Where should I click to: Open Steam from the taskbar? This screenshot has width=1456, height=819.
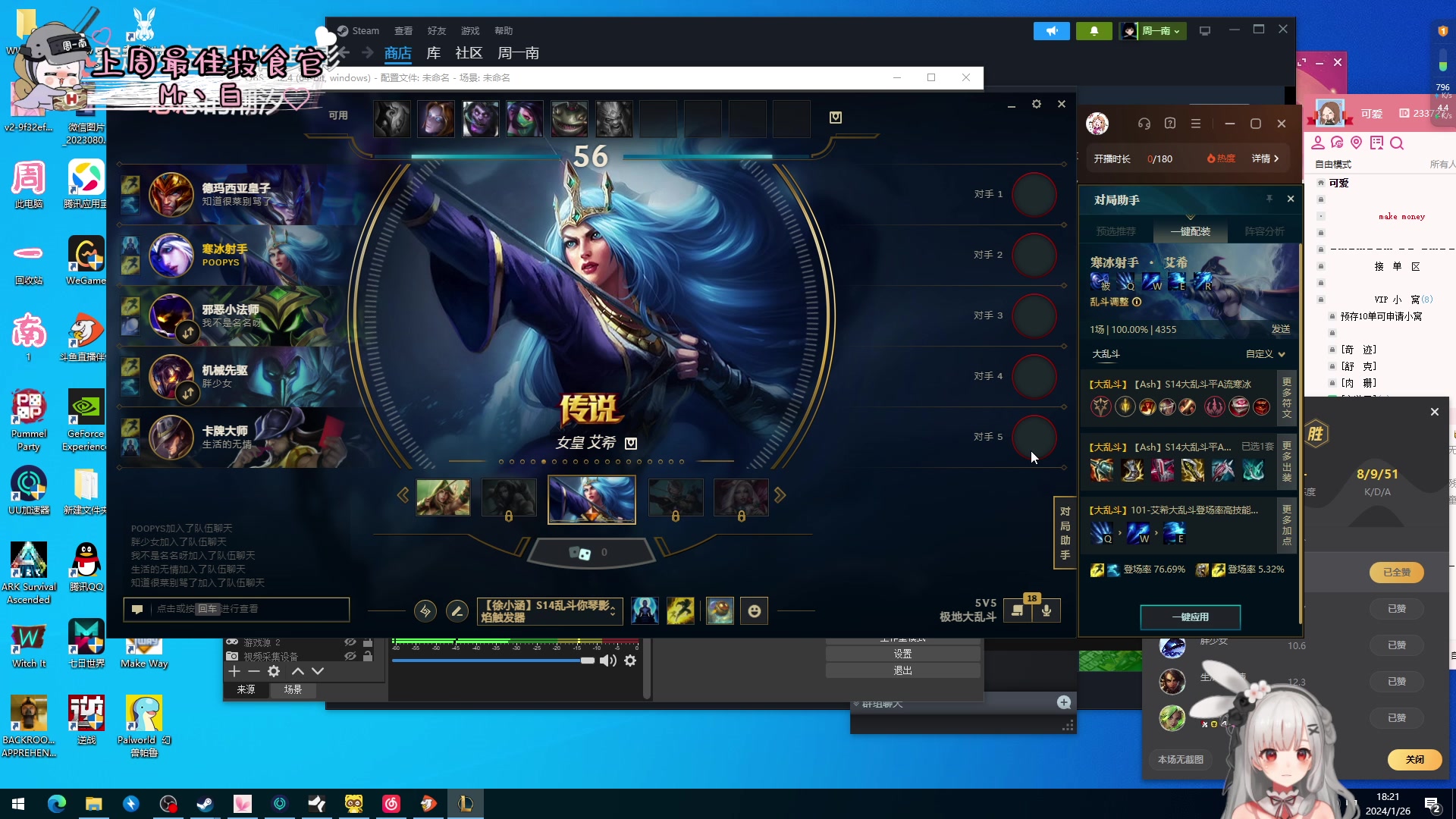(x=205, y=804)
